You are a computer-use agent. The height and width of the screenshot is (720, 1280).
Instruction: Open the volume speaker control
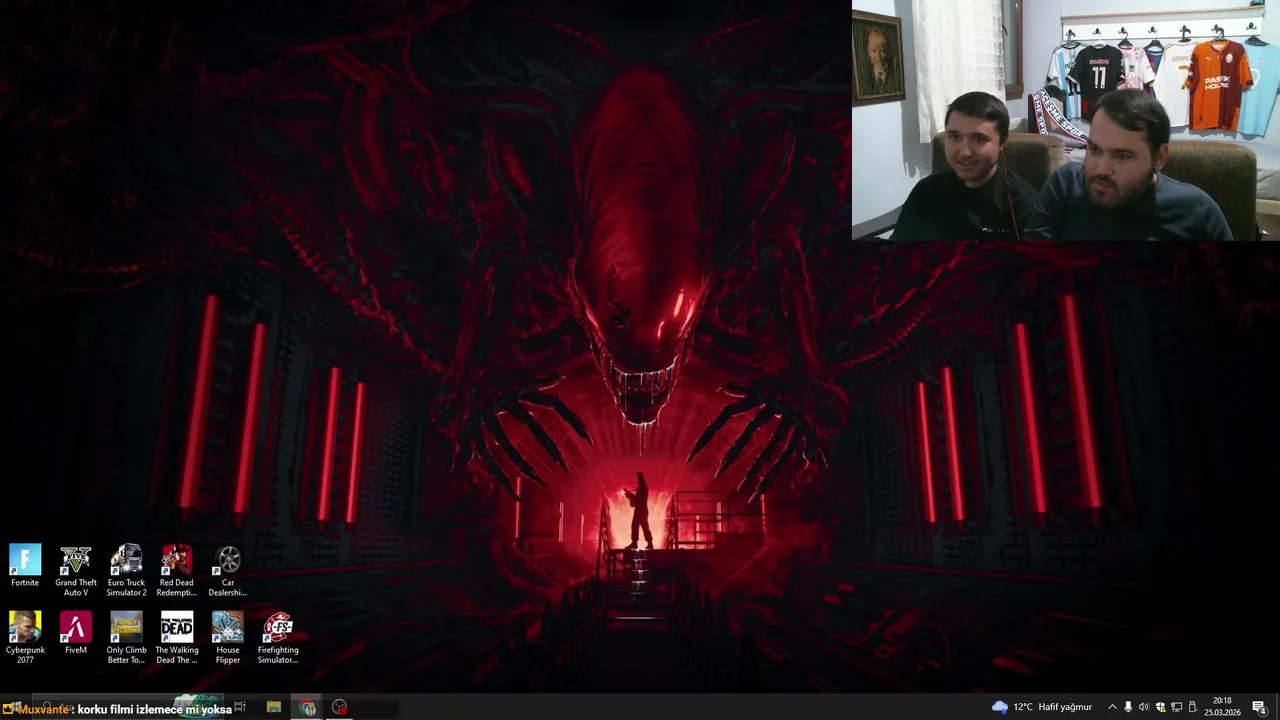pyautogui.click(x=1144, y=707)
